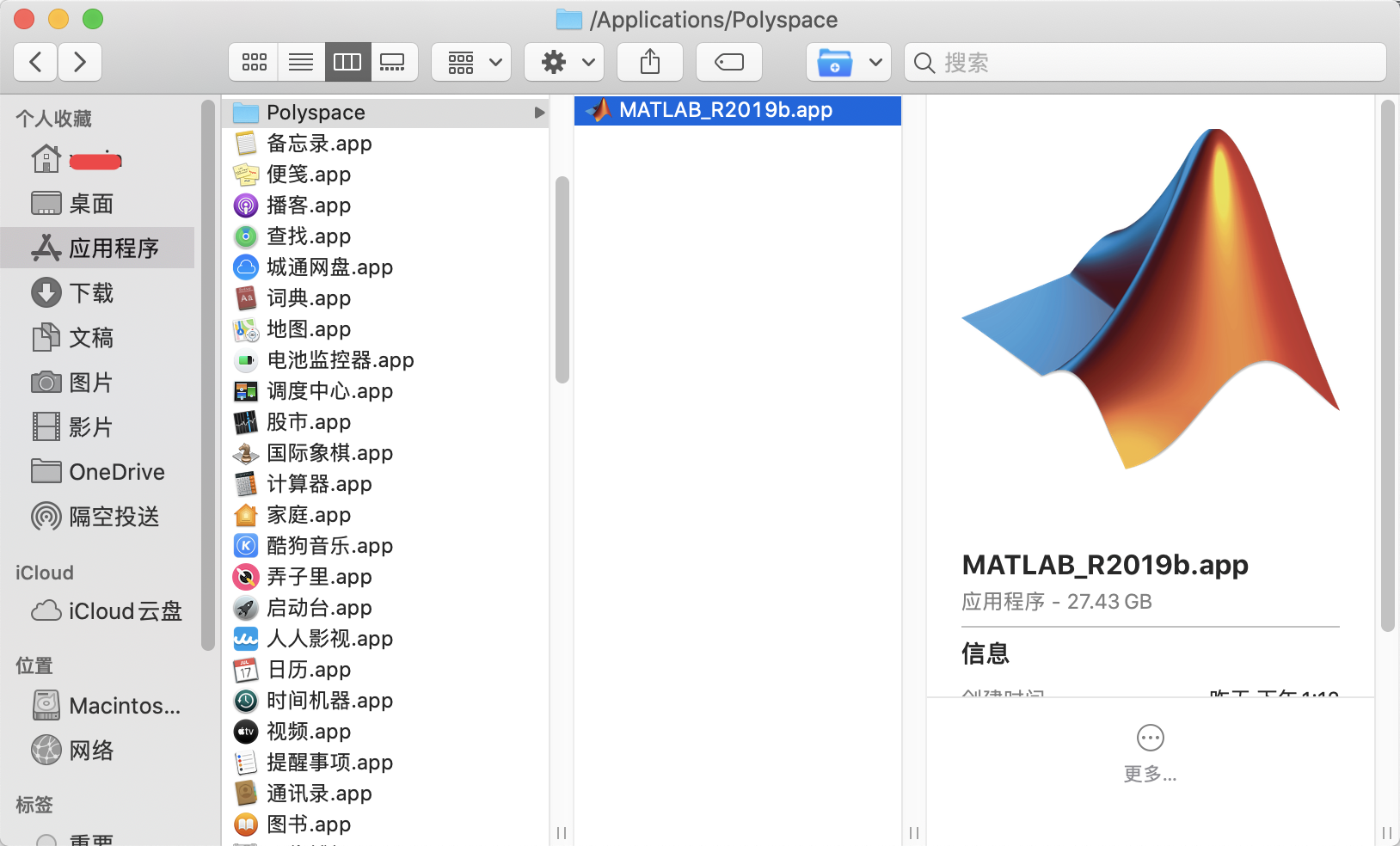Open 隔空投送 in the sidebar
Viewport: 1400px width, 846px height.
[95, 517]
